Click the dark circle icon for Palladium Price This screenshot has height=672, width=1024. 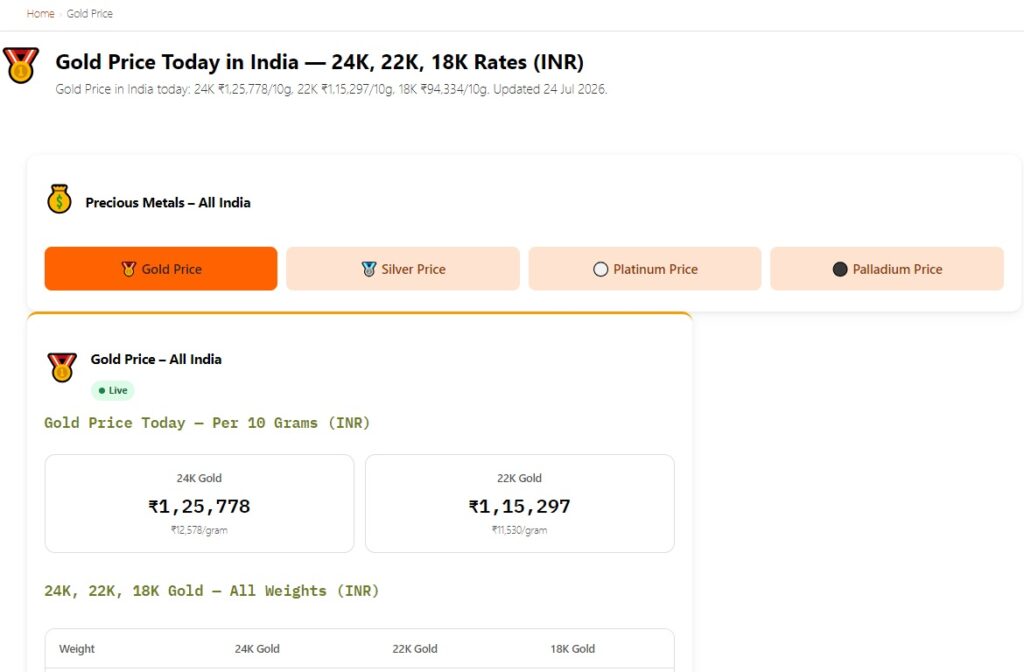click(840, 269)
